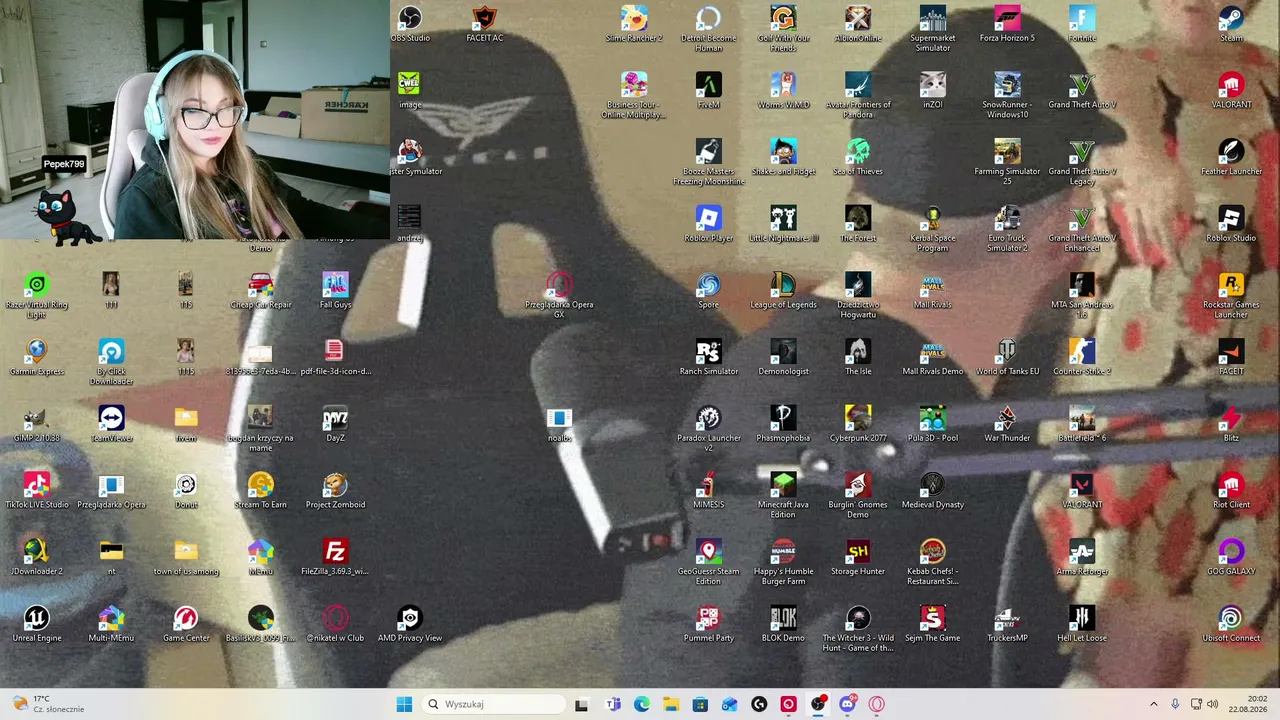Select the Euro Truck Simulator 2 icon
Image resolution: width=1280 pixels, height=720 pixels.
pyautogui.click(x=1007, y=229)
